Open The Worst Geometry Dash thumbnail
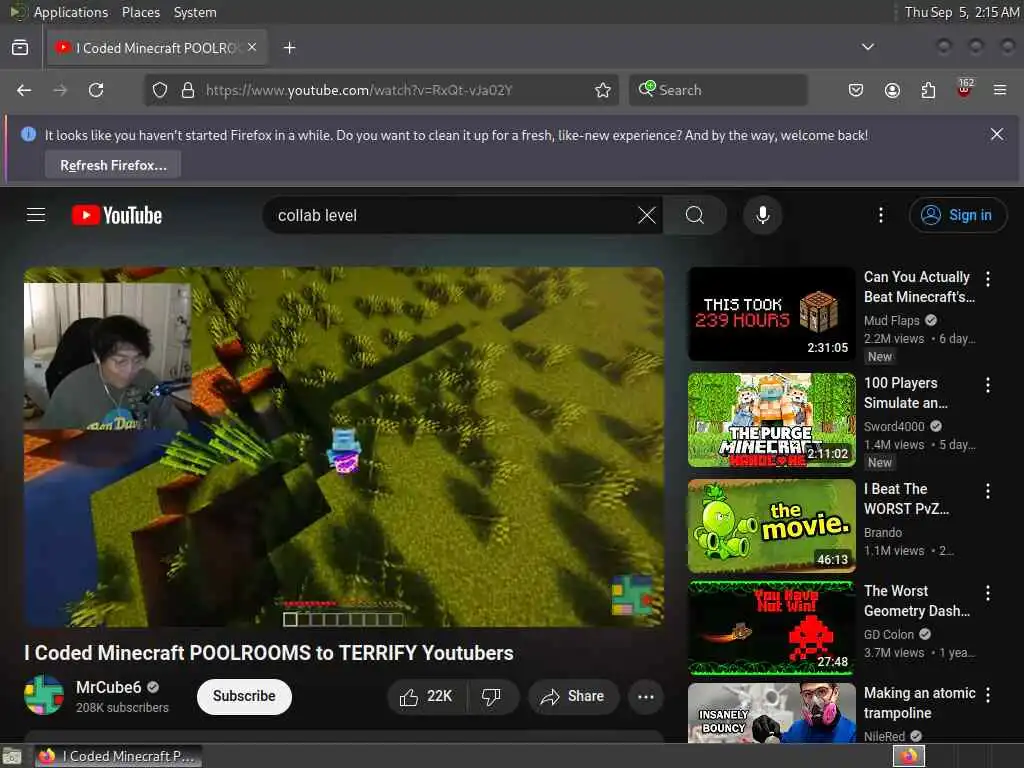 coord(771,628)
